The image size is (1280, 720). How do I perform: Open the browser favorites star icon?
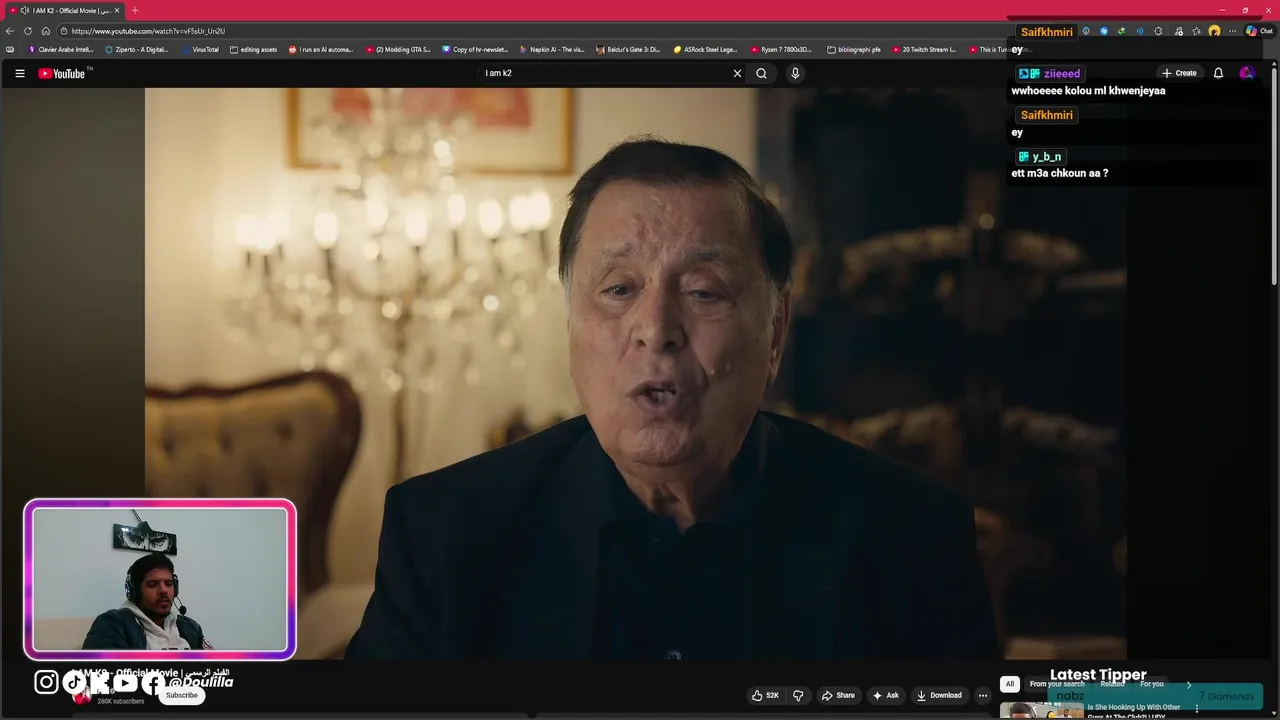point(1196,31)
